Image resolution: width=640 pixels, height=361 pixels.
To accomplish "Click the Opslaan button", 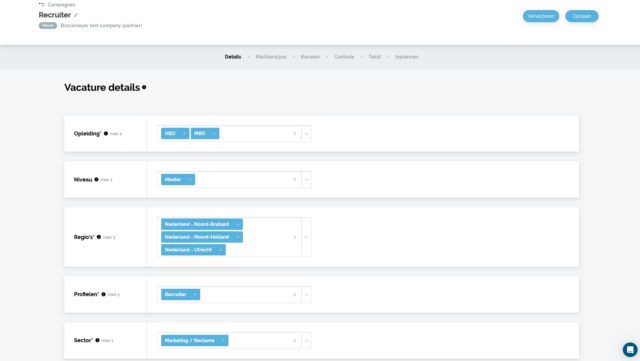I will [x=582, y=16].
